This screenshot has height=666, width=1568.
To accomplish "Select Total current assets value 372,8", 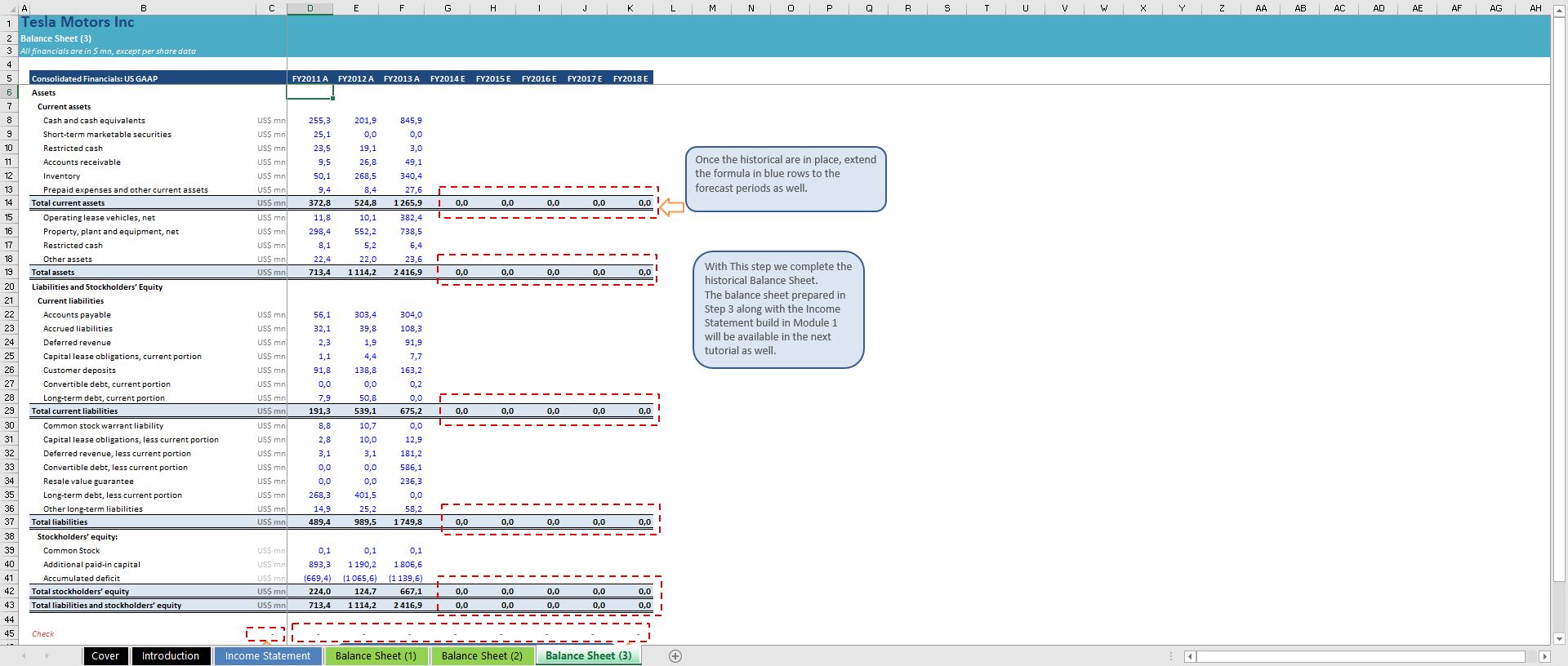I will point(320,203).
